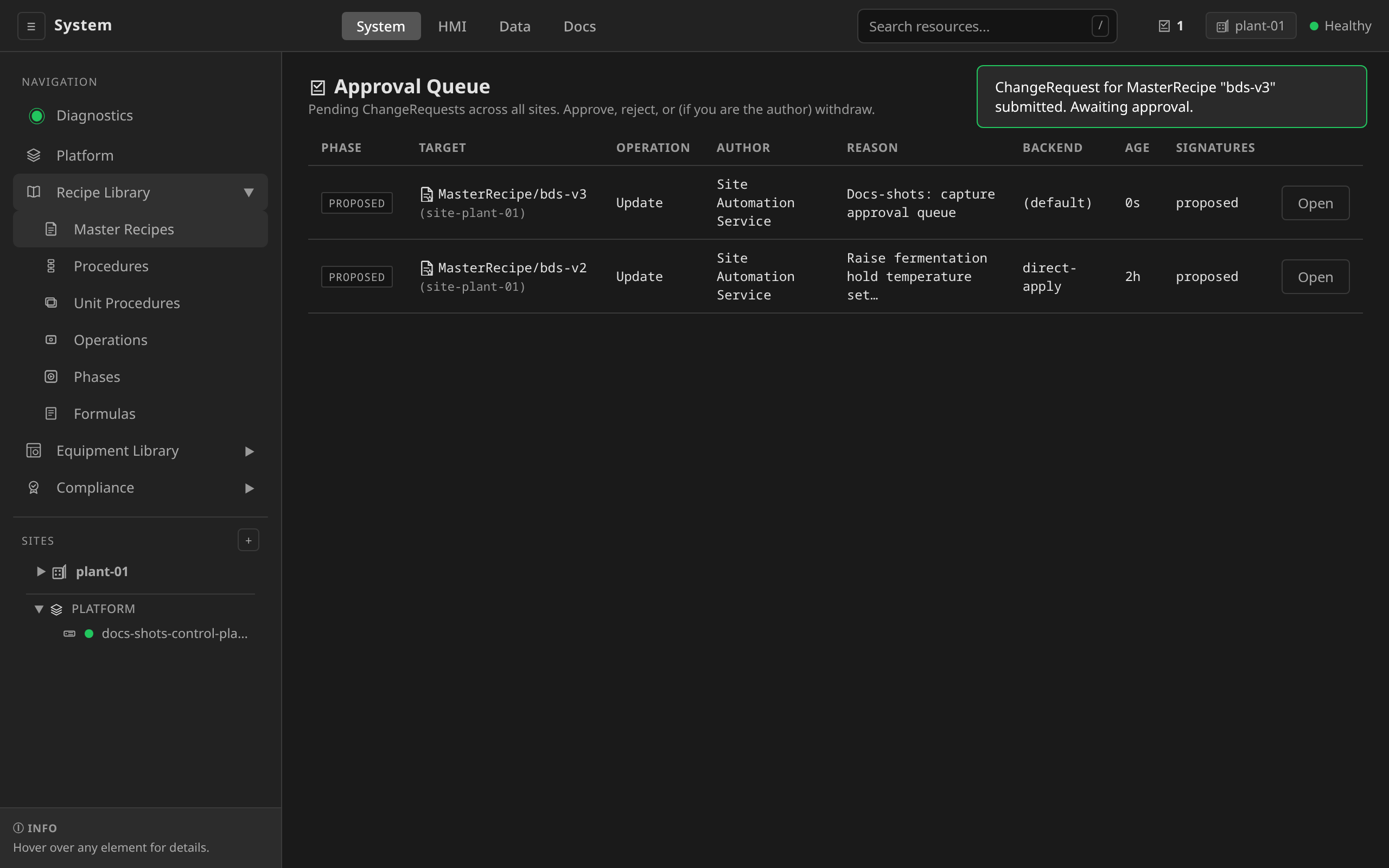The width and height of the screenshot is (1389, 868).
Task: Select Formulas in sidebar
Action: 141,413
